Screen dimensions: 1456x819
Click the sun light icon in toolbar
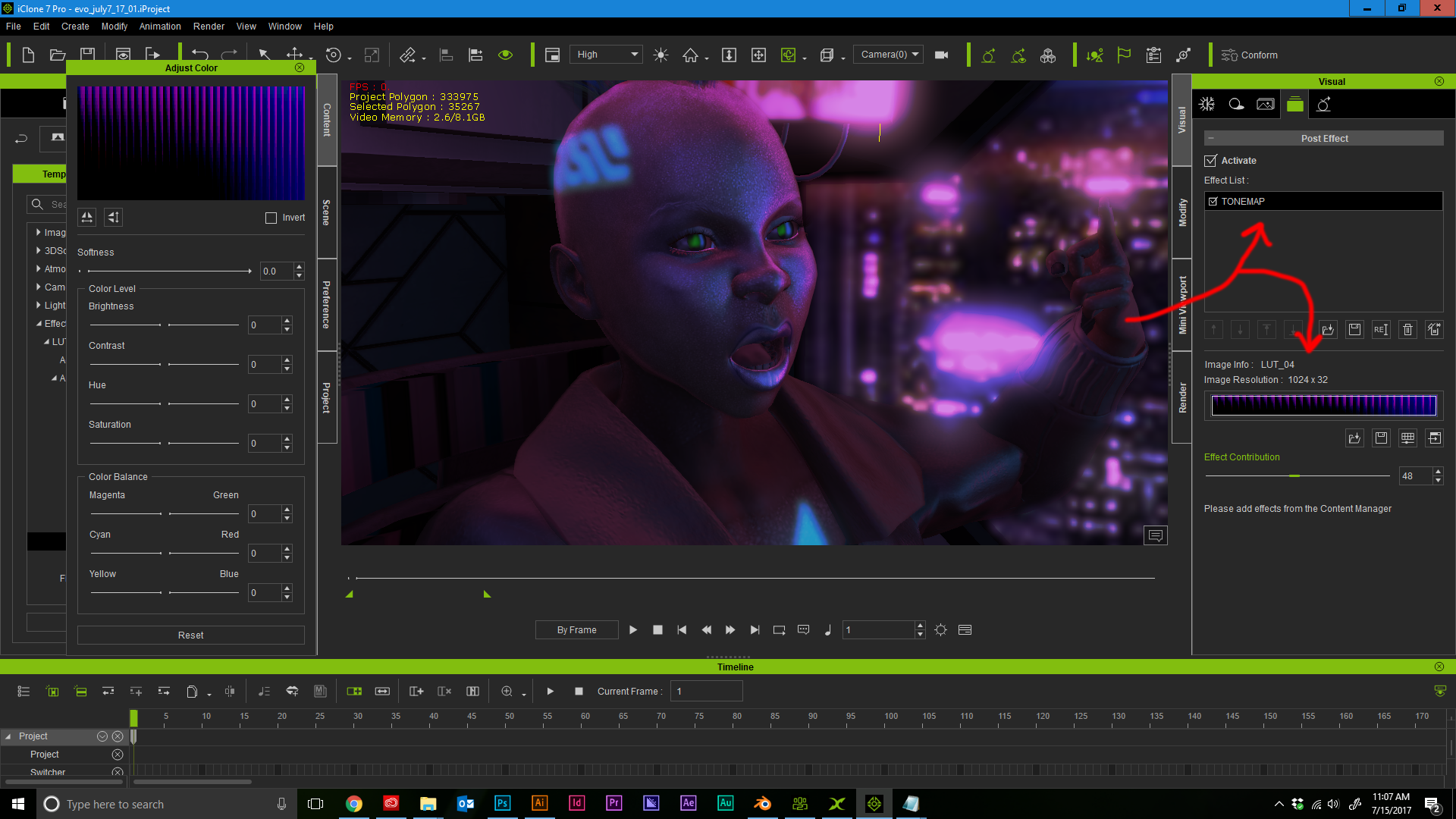[661, 55]
